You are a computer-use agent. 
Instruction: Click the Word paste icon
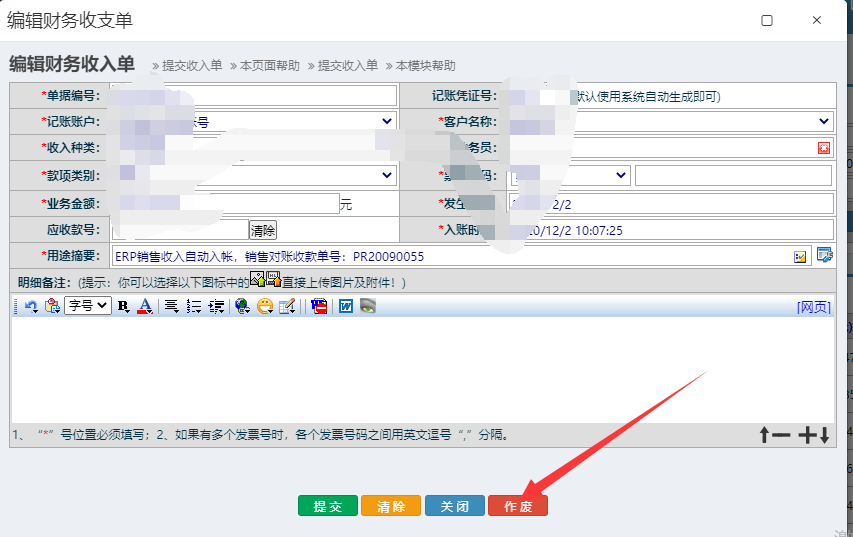(x=346, y=306)
